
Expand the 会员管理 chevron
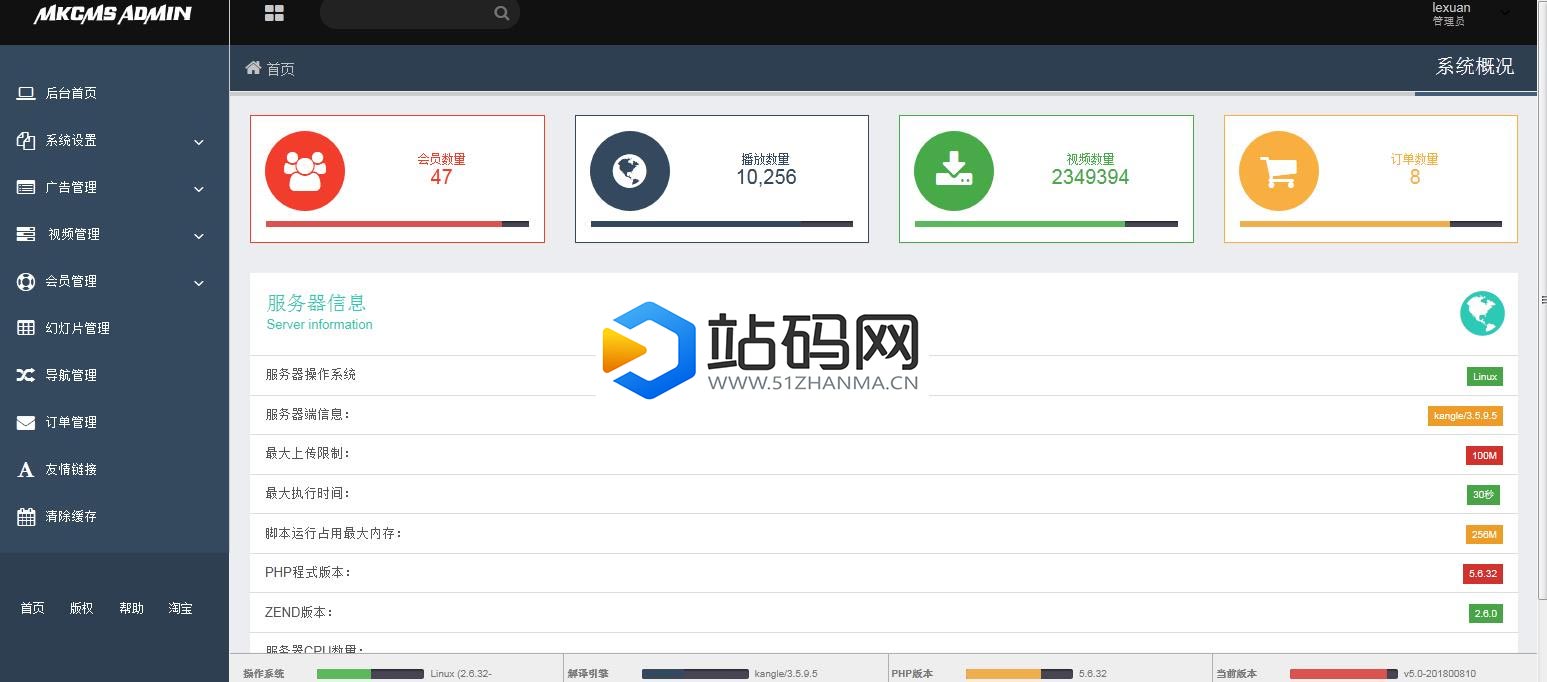(x=199, y=283)
